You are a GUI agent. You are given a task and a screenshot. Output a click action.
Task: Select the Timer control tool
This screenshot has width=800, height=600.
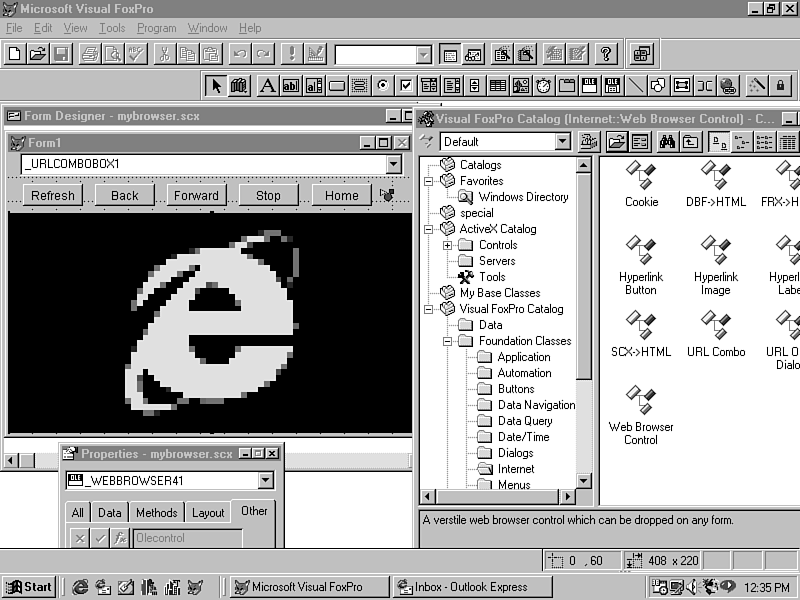pyautogui.click(x=544, y=86)
